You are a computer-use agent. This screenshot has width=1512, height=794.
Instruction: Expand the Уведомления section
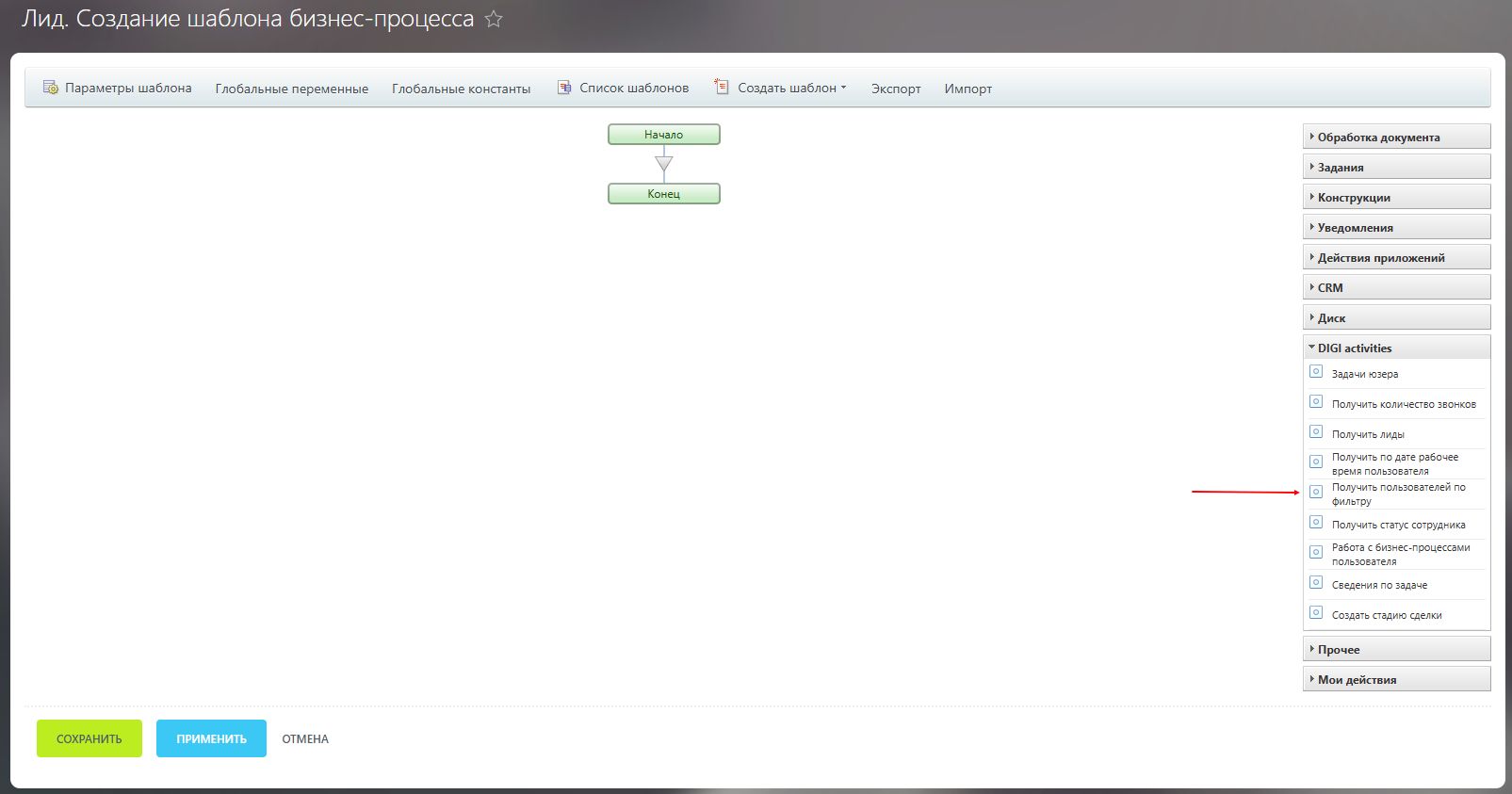[x=1396, y=228]
